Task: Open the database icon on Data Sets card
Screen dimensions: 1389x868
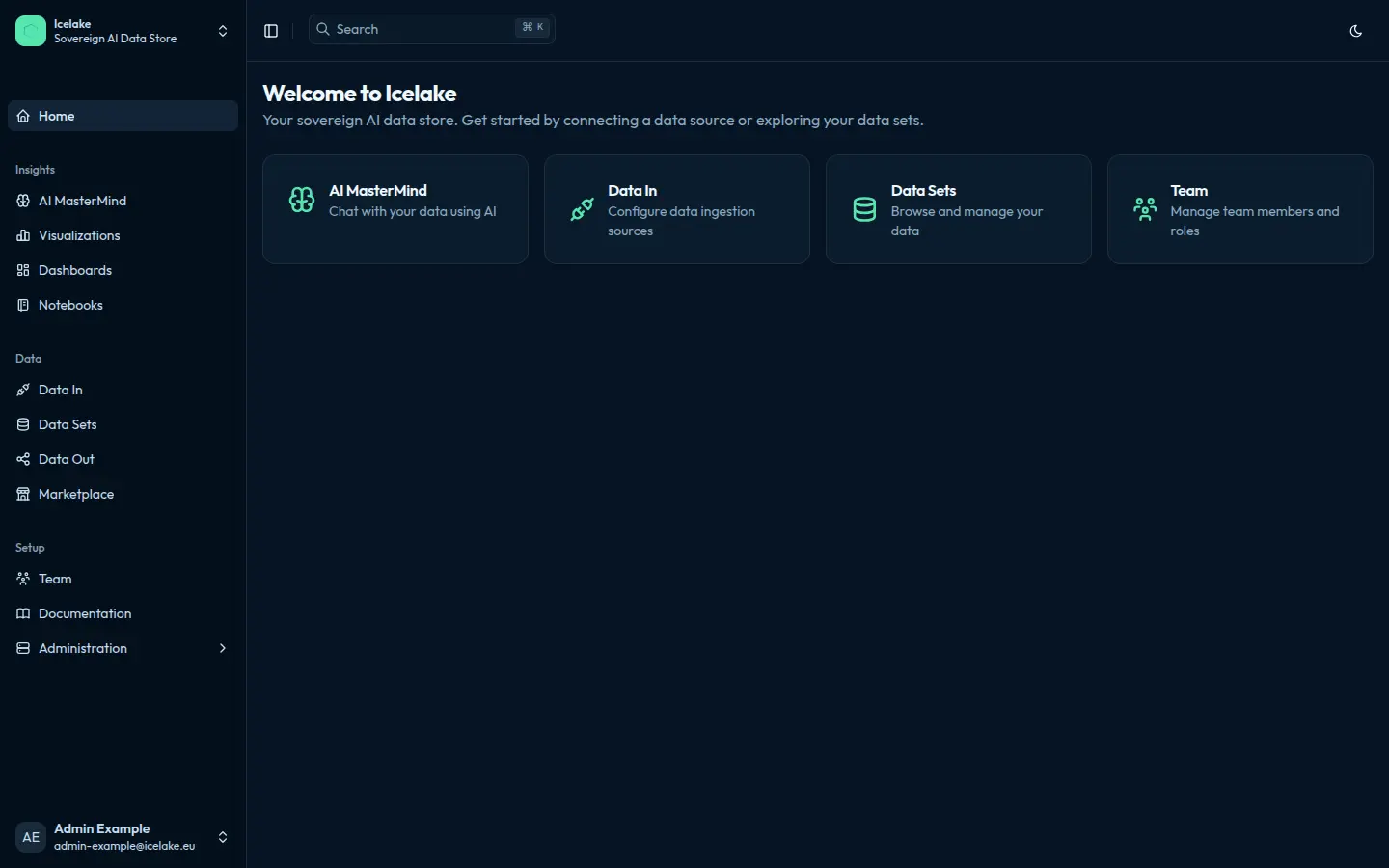Action: pos(863,209)
